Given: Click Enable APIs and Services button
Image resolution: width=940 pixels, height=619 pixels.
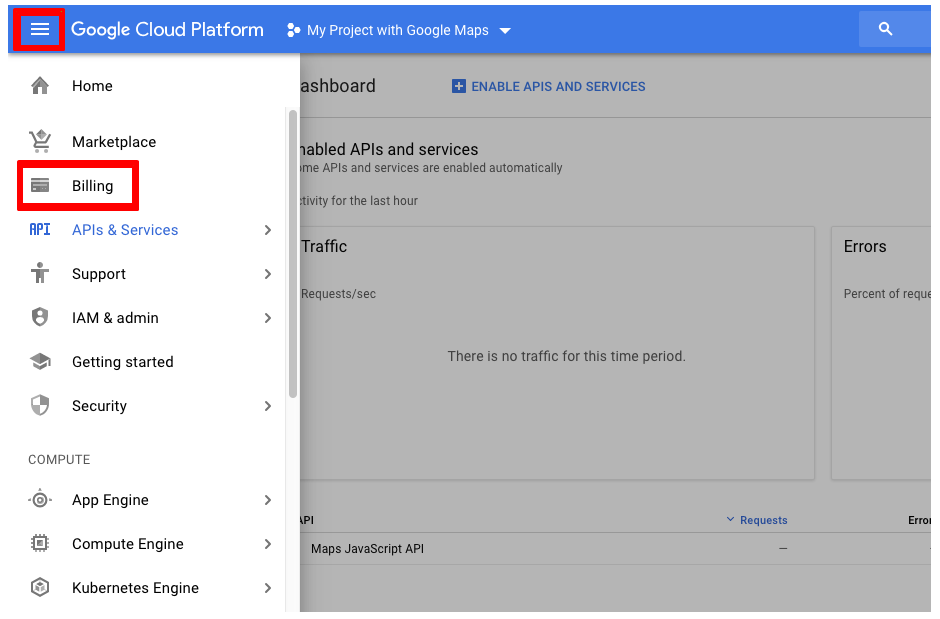Looking at the screenshot, I should (549, 87).
